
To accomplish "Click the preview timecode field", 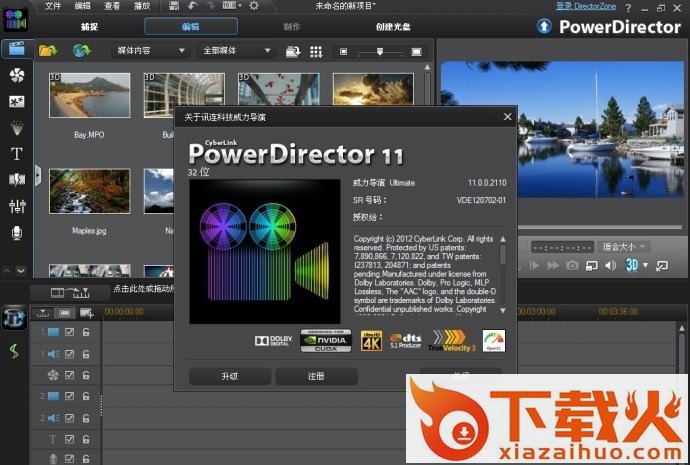I will coord(562,247).
